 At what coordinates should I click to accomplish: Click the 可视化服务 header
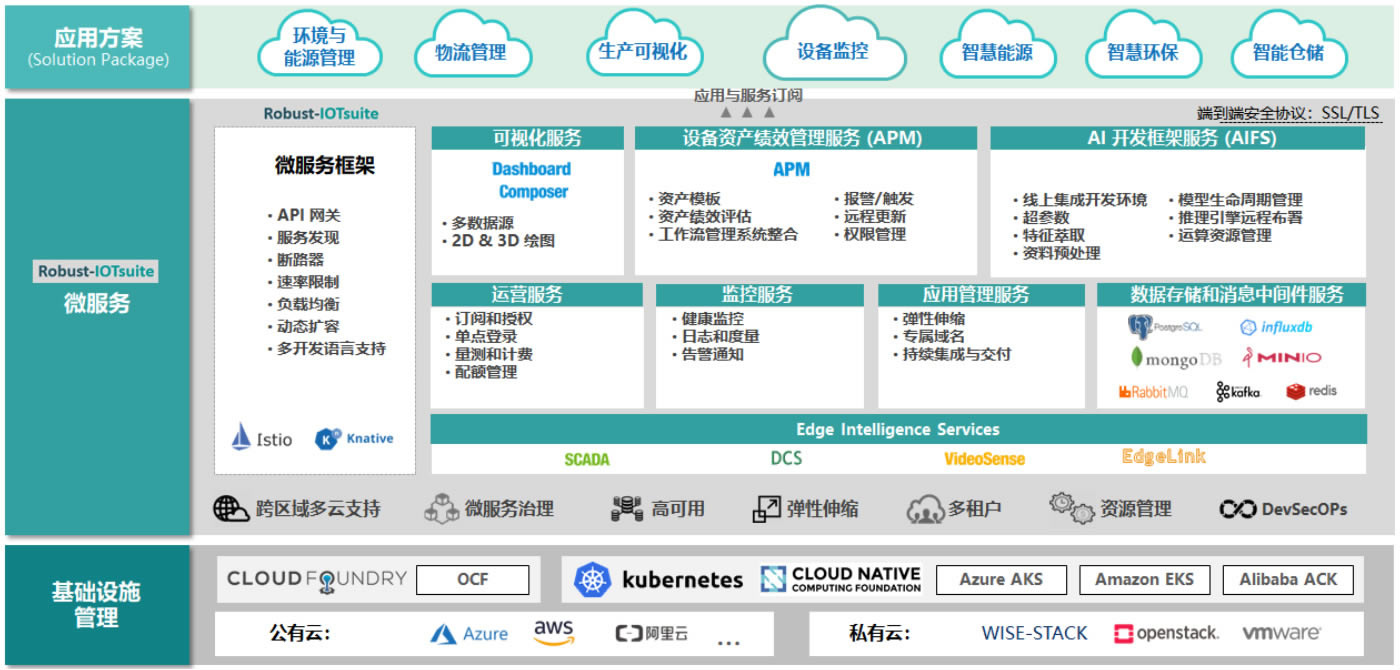527,138
